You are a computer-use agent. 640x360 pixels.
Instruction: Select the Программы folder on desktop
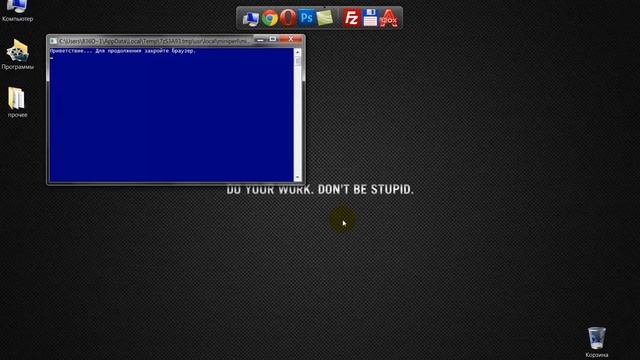(x=17, y=54)
